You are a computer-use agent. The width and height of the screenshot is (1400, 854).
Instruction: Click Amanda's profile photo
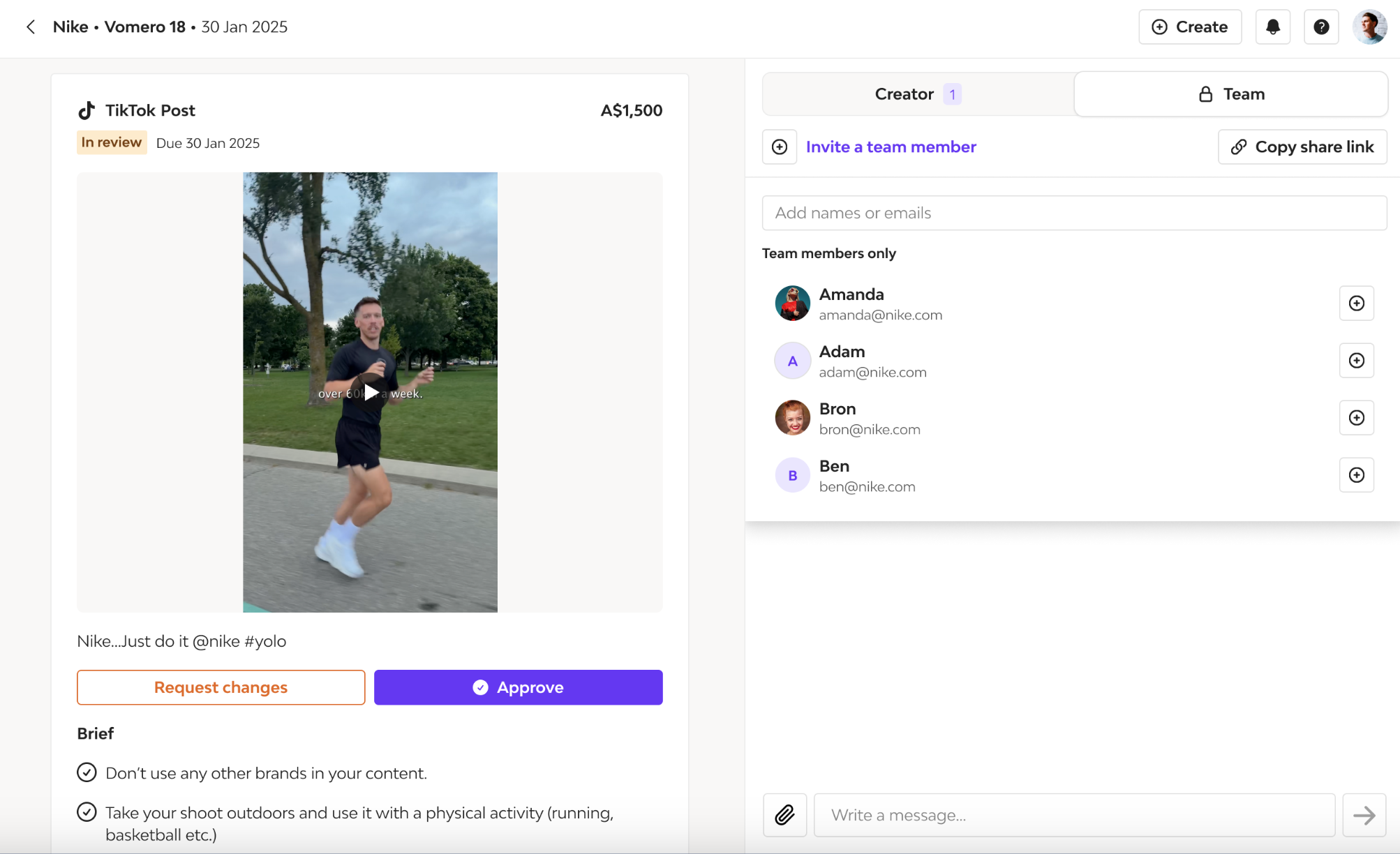click(792, 304)
